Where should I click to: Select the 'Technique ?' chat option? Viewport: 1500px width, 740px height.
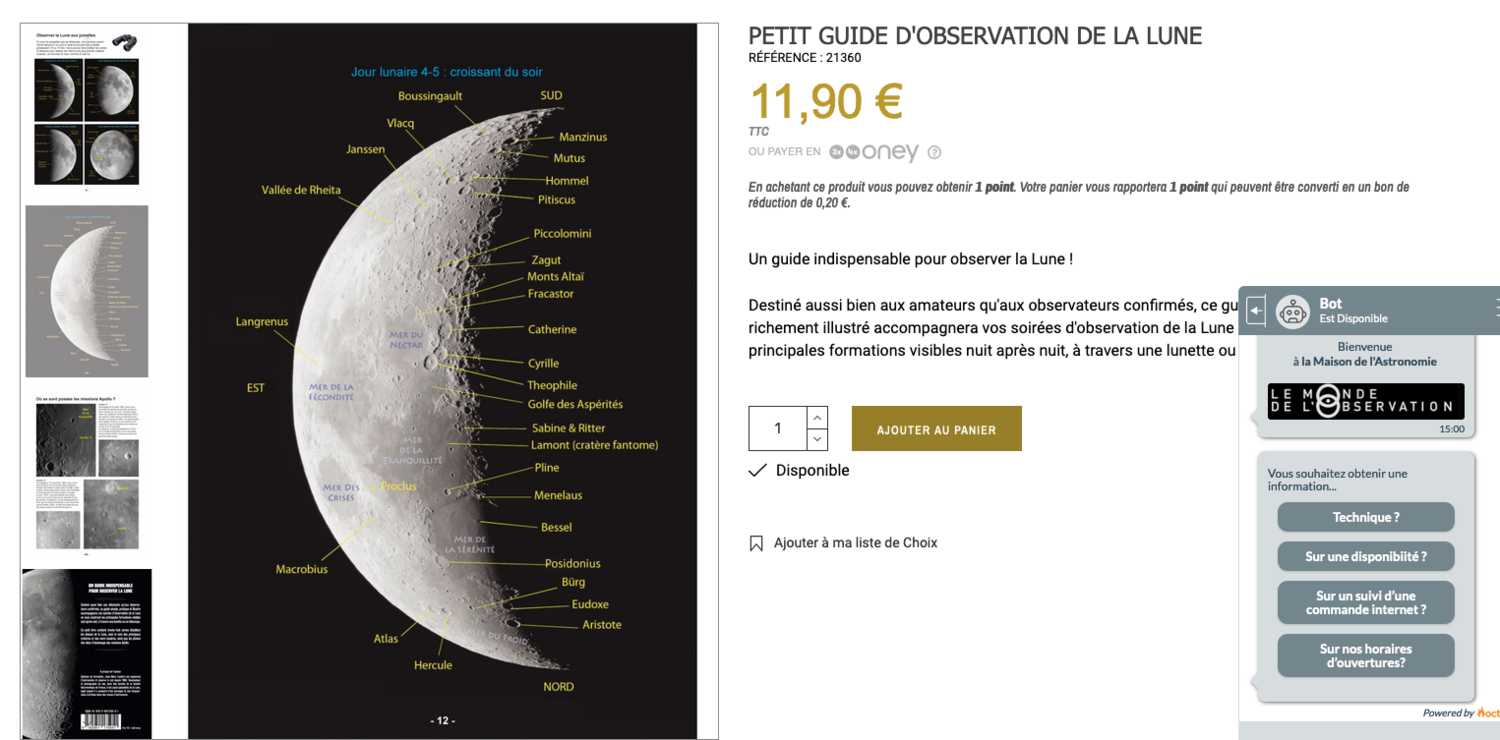[x=1365, y=517]
